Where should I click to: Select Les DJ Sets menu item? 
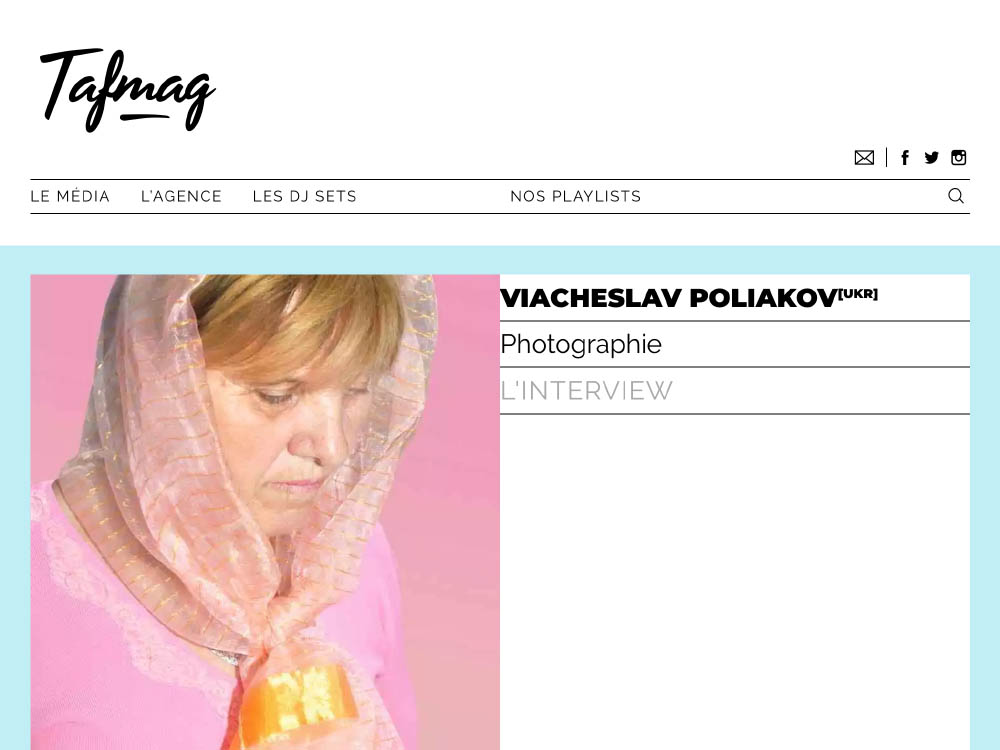304,196
